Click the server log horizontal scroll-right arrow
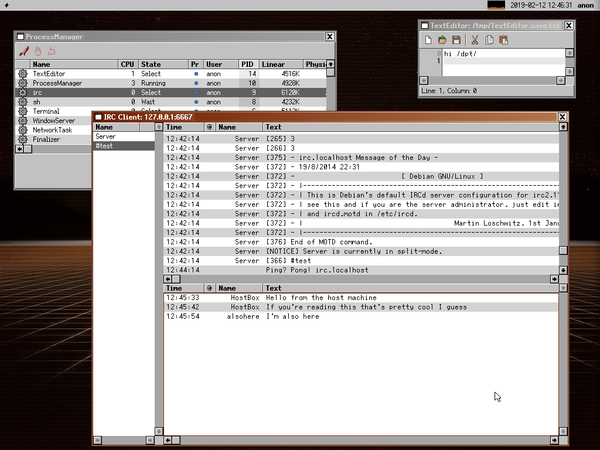This screenshot has height=450, width=600. click(x=554, y=279)
